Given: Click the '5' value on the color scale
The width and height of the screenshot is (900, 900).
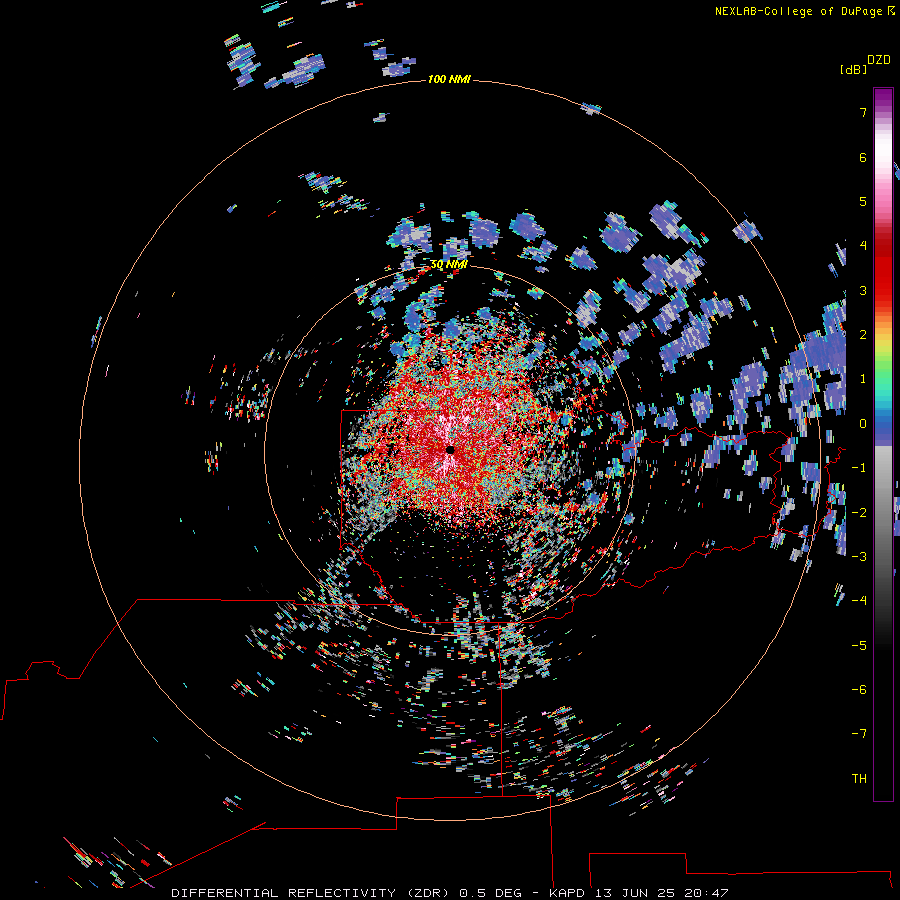Looking at the screenshot, I should point(863,201).
